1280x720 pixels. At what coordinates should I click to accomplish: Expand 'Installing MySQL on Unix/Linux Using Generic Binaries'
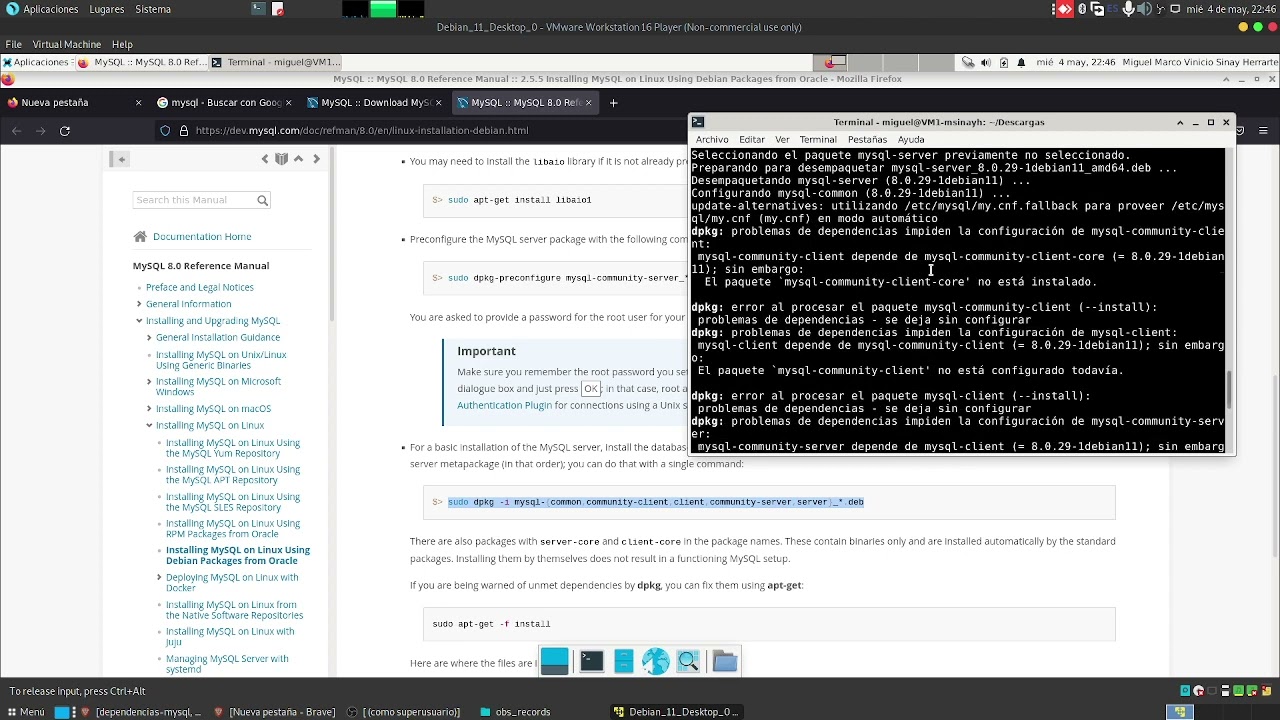tap(149, 355)
